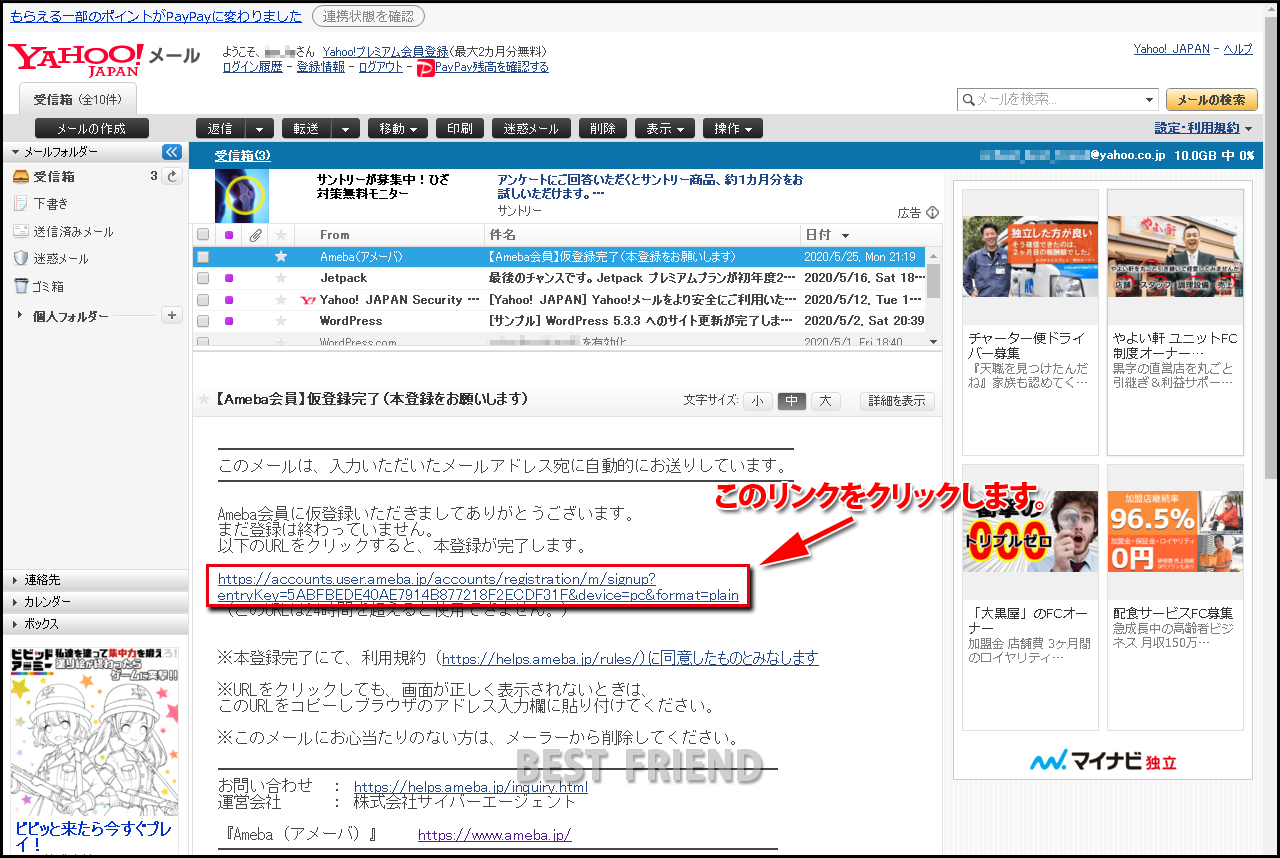1280x858 pixels.
Task: Open the search options dropdown arrow
Action: point(1150,100)
